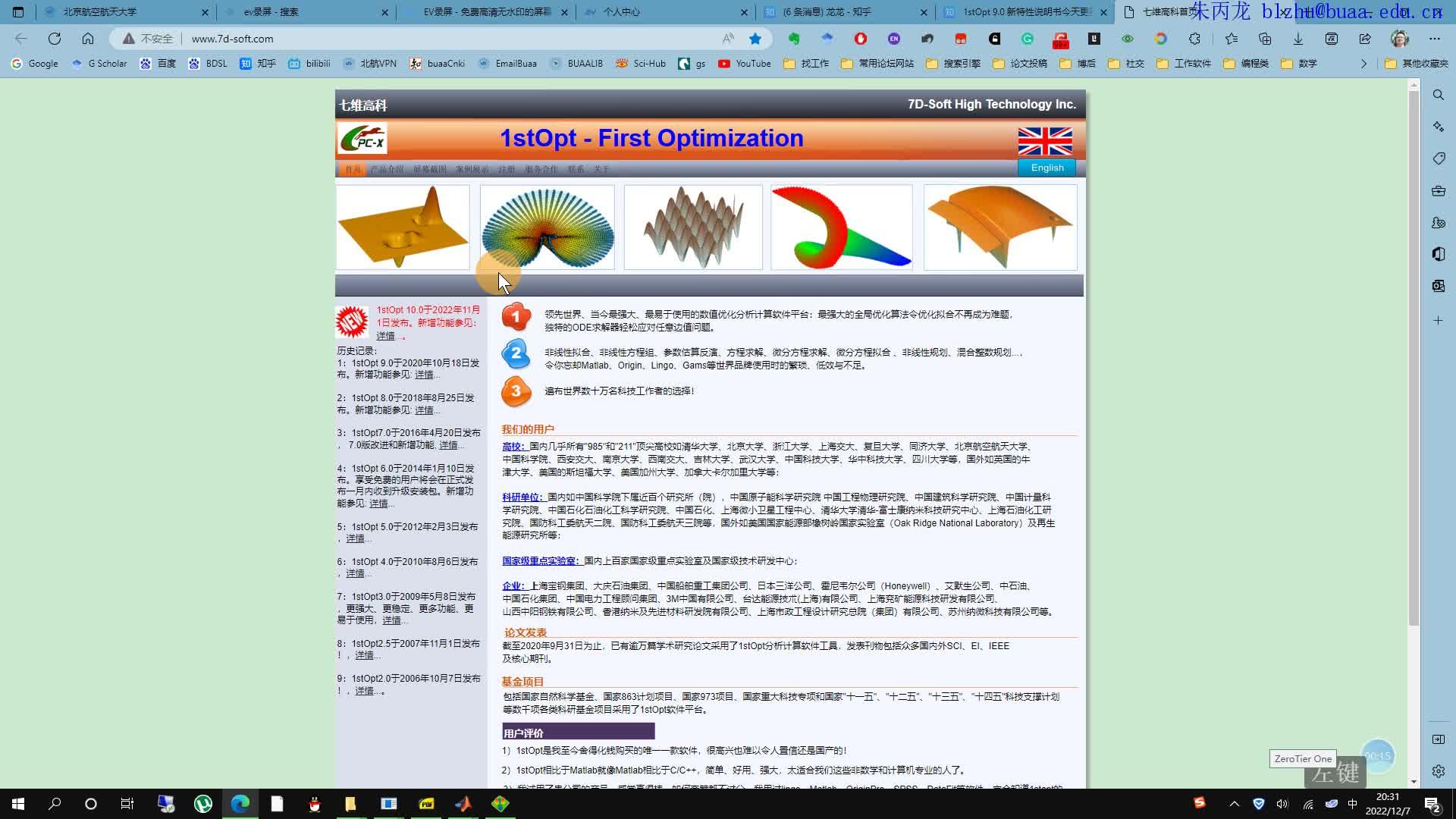Click the browser Extensions puzzle icon
This screenshot has width=1456, height=819.
click(x=1195, y=39)
